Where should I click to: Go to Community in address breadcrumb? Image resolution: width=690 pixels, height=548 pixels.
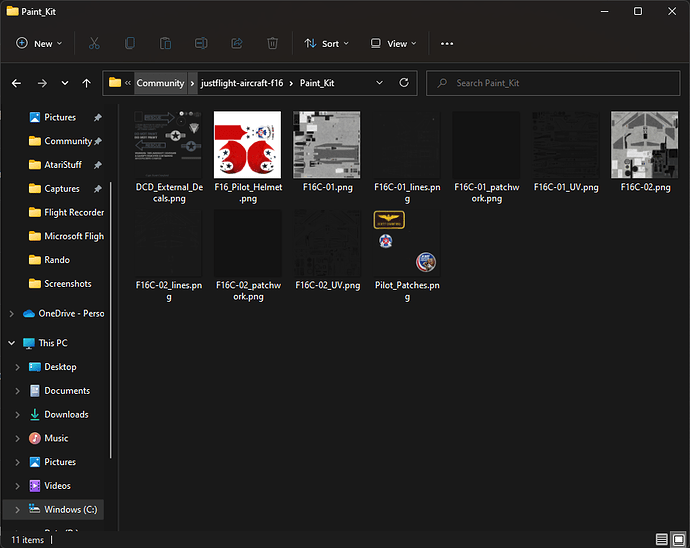[x=160, y=83]
